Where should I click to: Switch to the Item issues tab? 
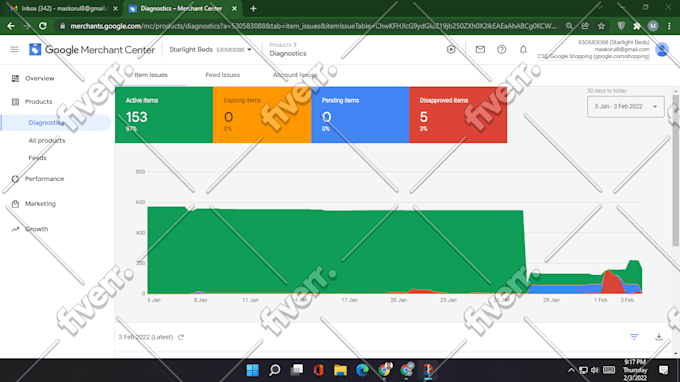pos(151,75)
